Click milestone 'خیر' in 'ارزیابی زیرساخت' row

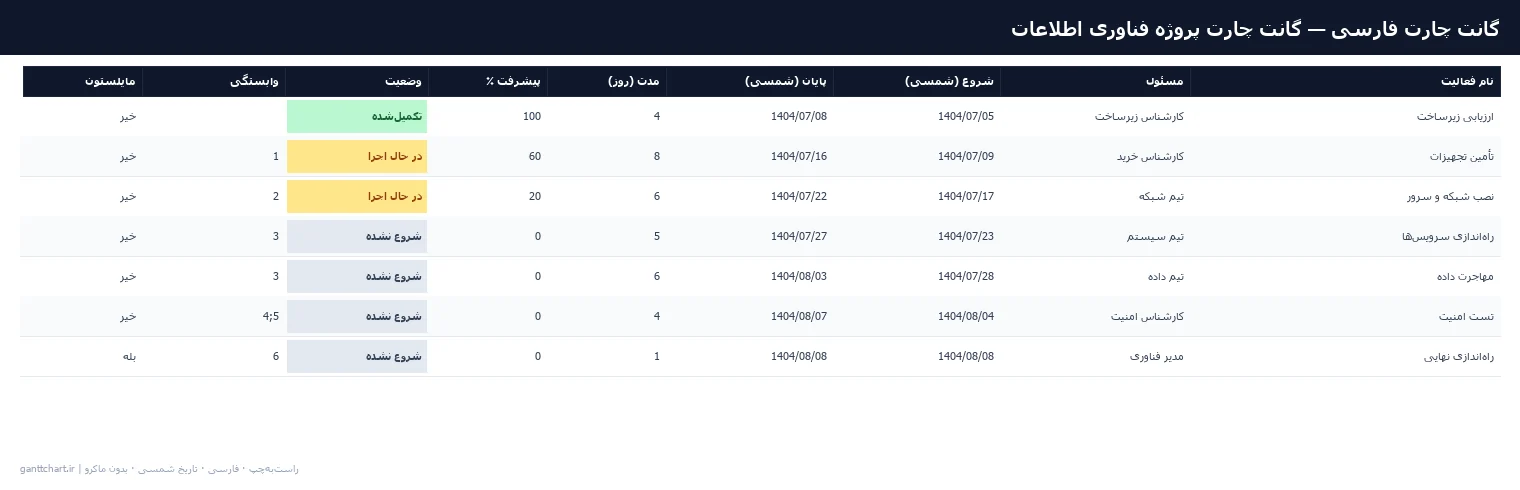tap(128, 117)
